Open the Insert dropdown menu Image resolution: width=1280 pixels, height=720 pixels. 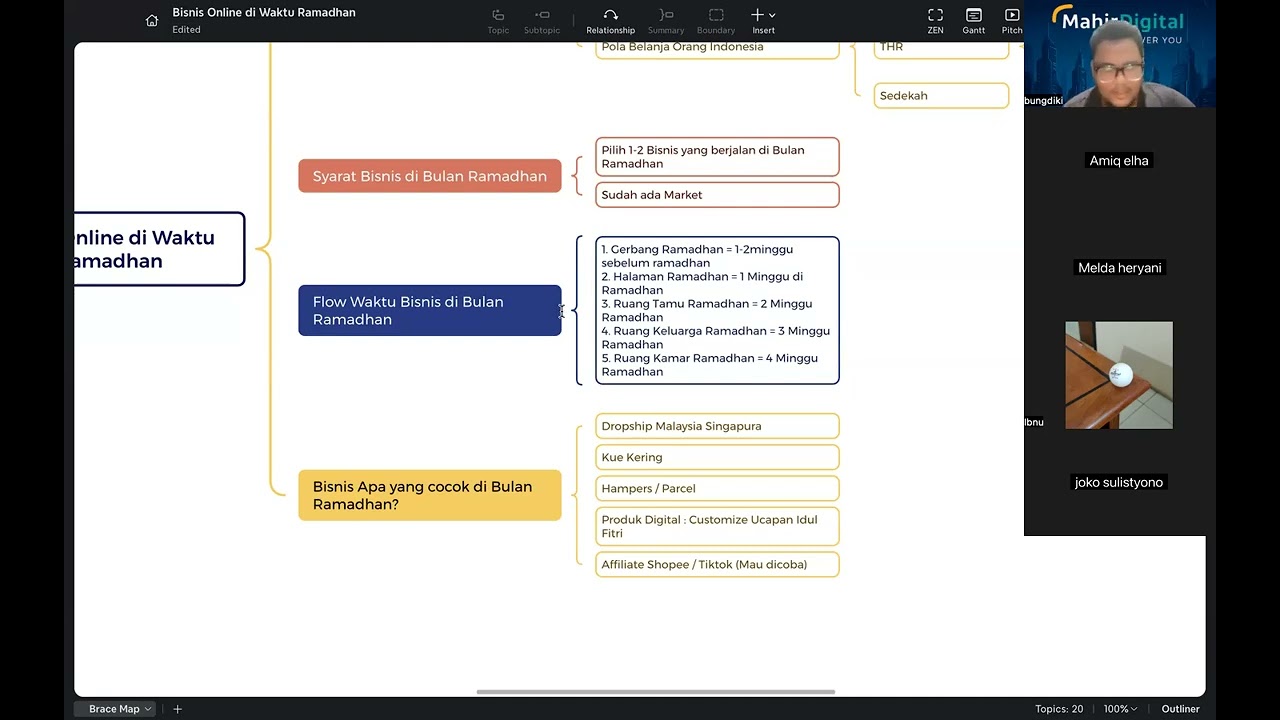763,21
